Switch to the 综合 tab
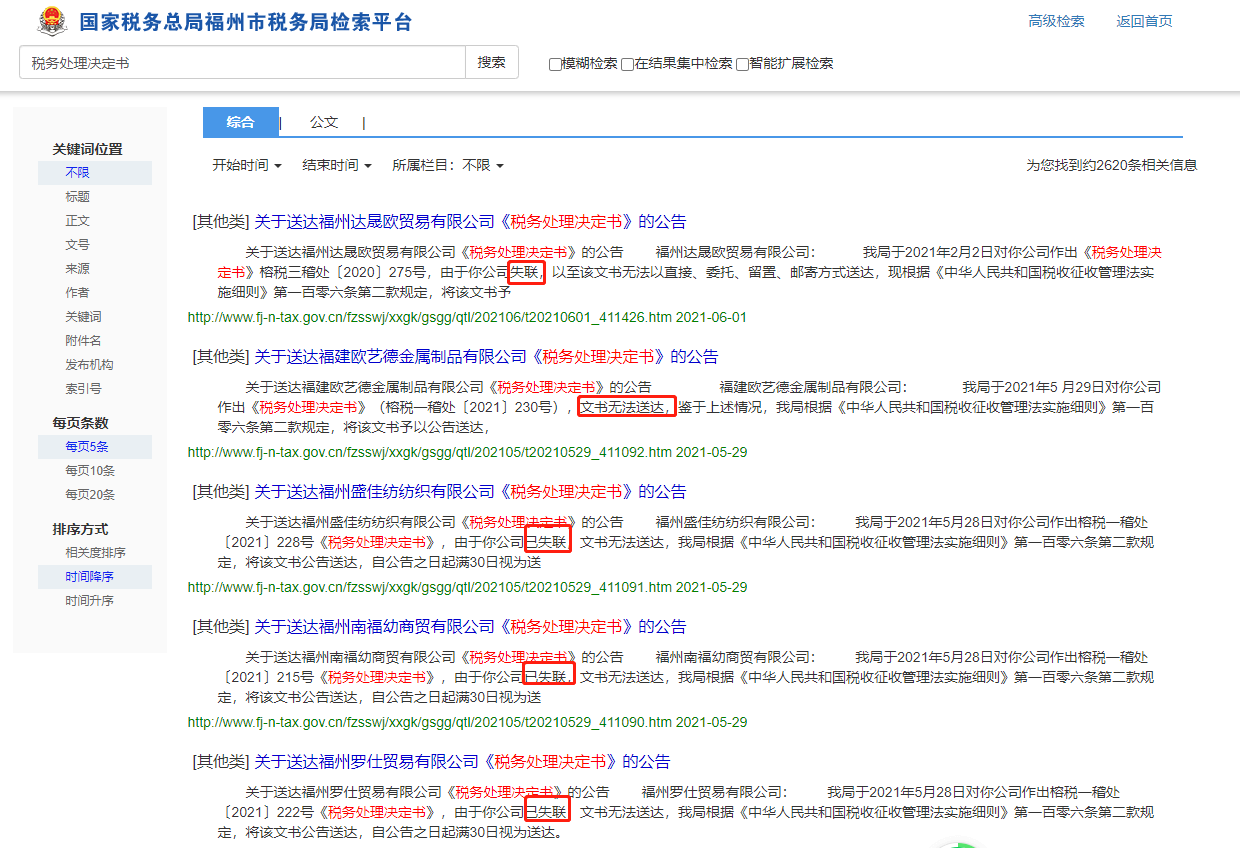 pyautogui.click(x=240, y=122)
